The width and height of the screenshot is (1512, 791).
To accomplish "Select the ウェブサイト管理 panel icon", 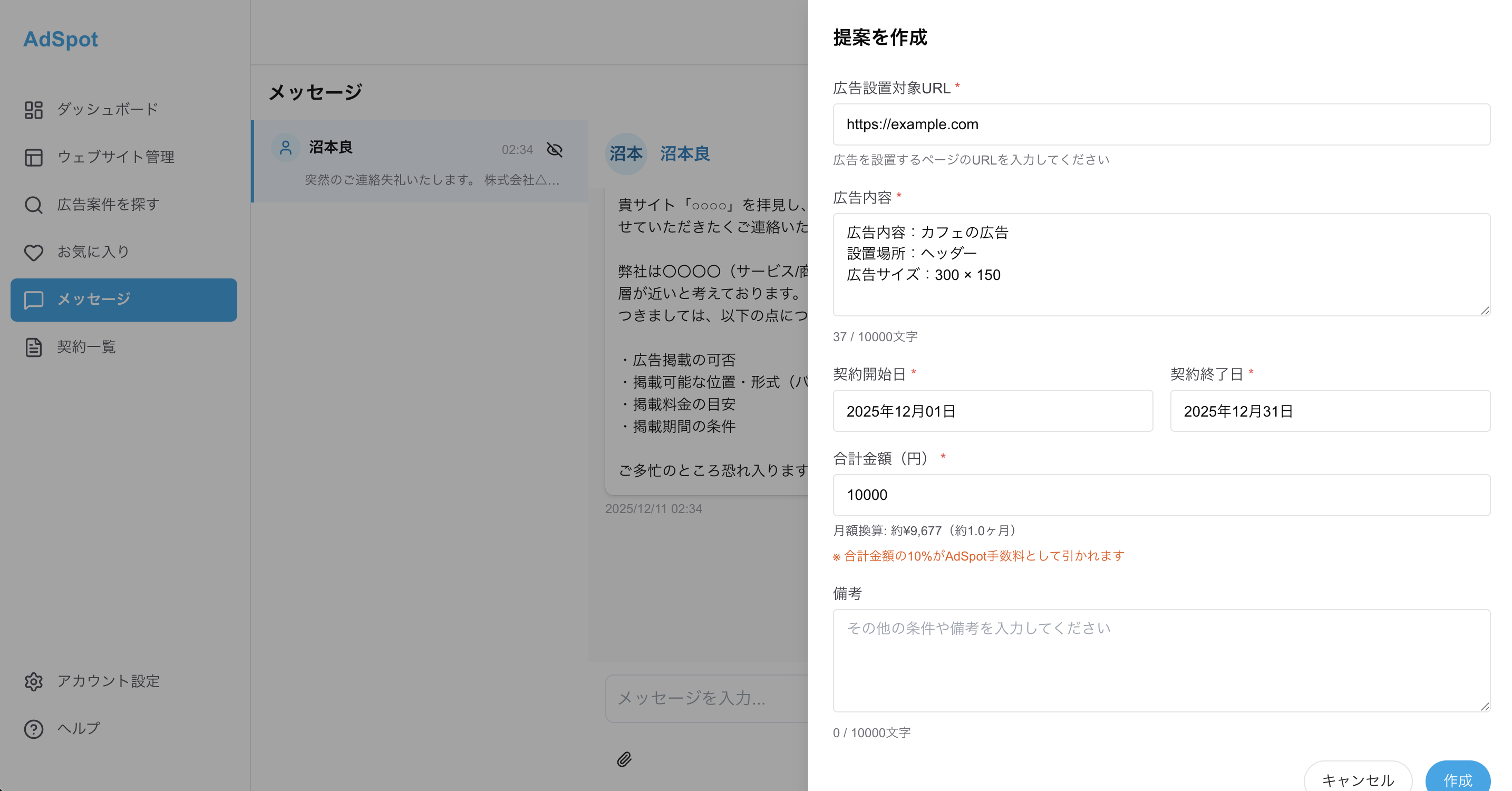I will (33, 157).
